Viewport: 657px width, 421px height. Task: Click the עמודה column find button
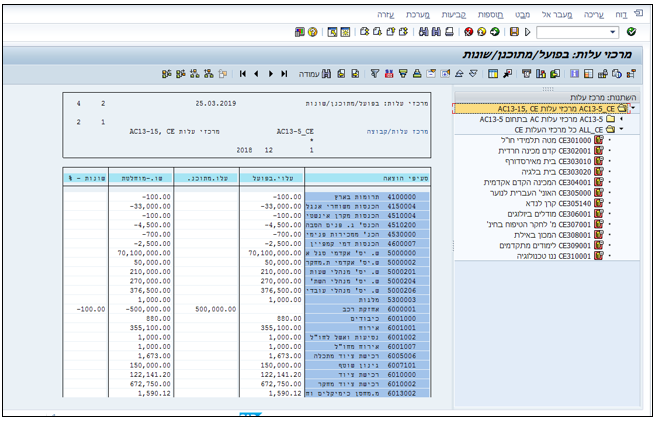(315, 74)
